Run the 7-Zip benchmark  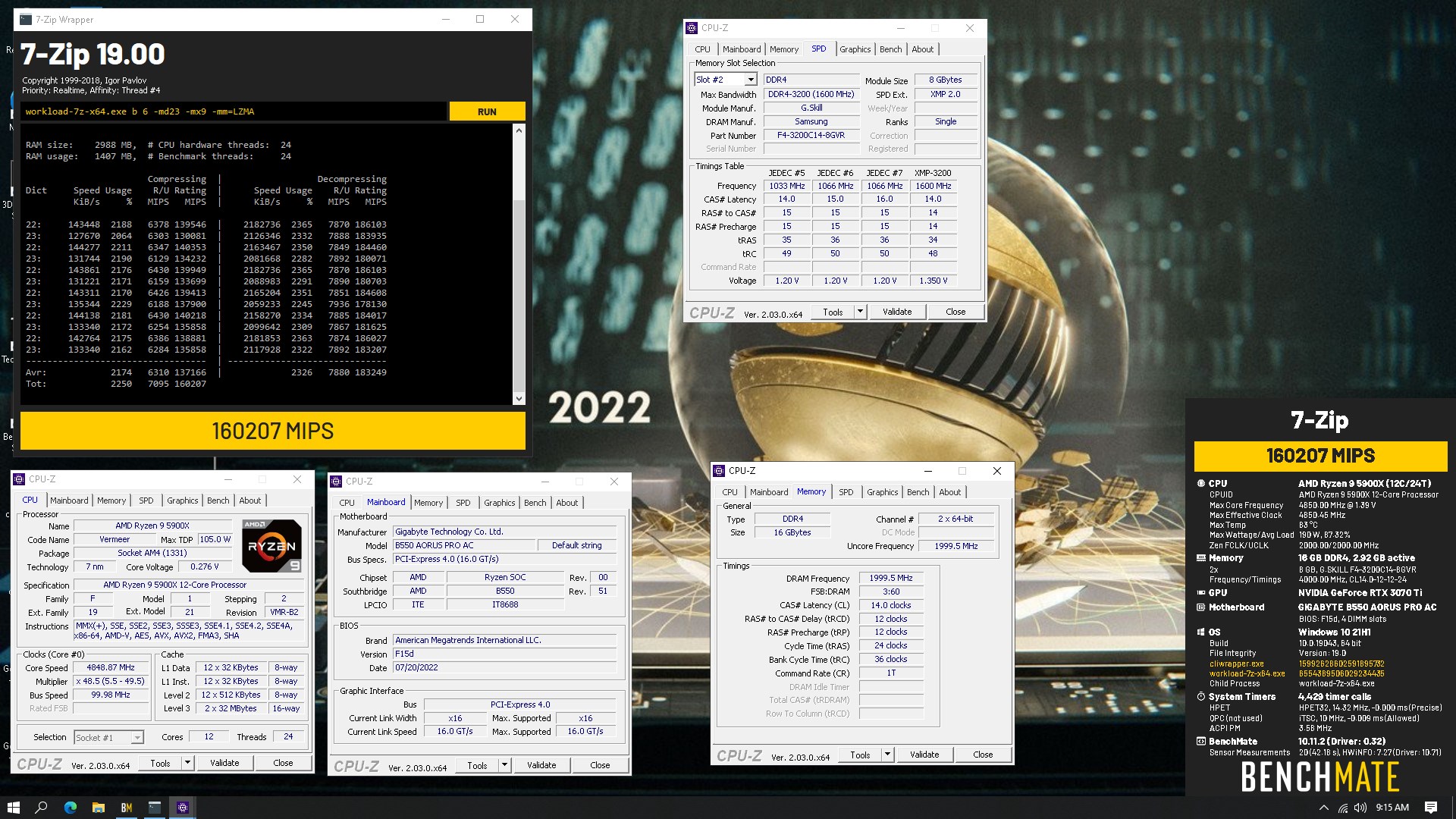[487, 111]
